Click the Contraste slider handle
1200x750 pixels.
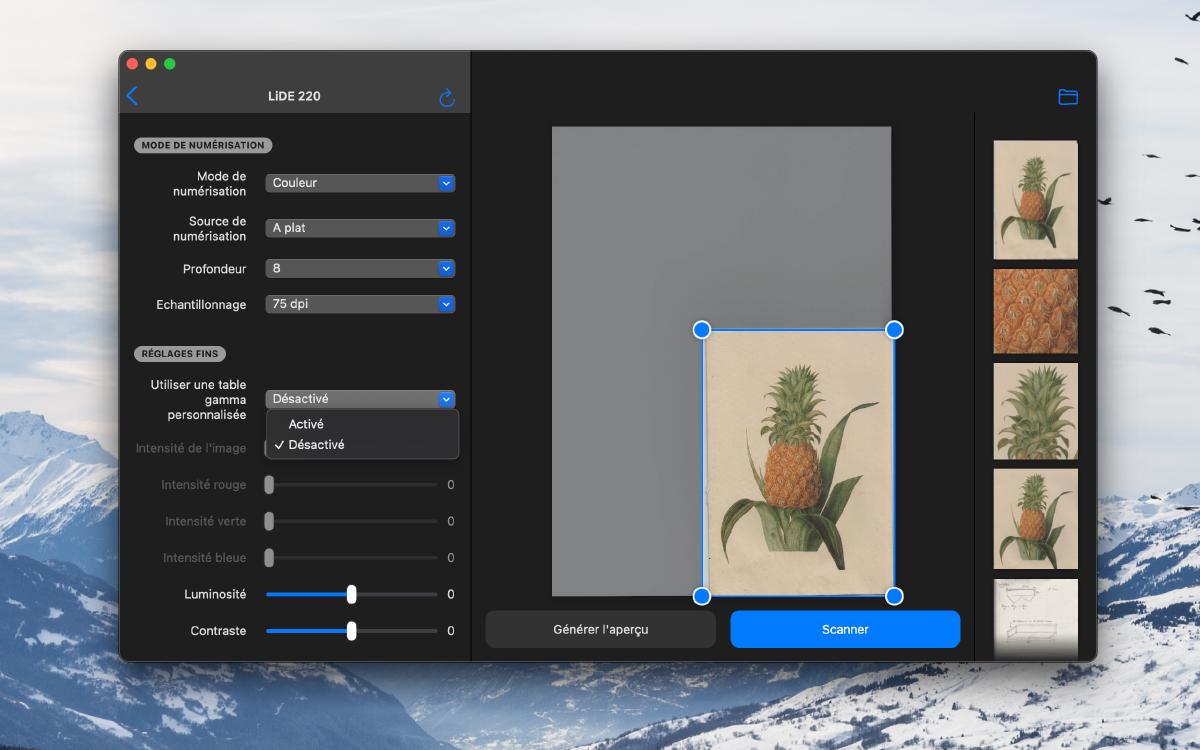(351, 631)
